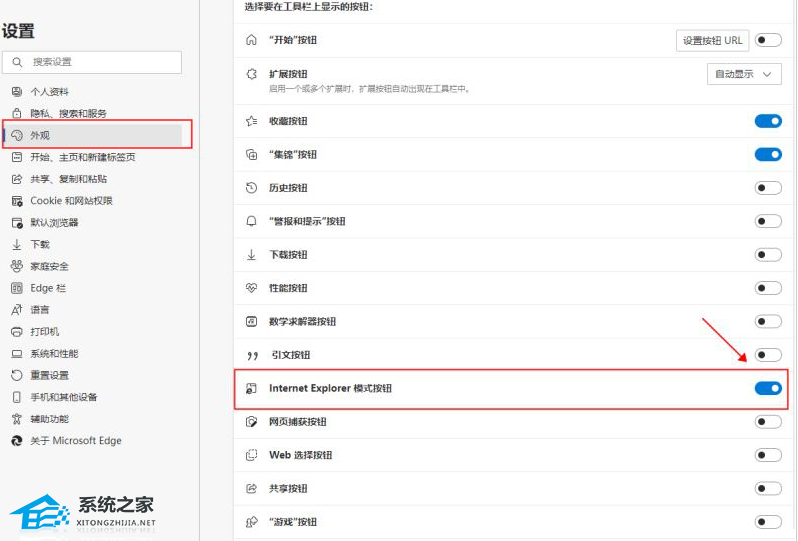This screenshot has height=541, width=798.
Task: Enable the Math Solver (数学求解器) toggle
Action: point(768,321)
